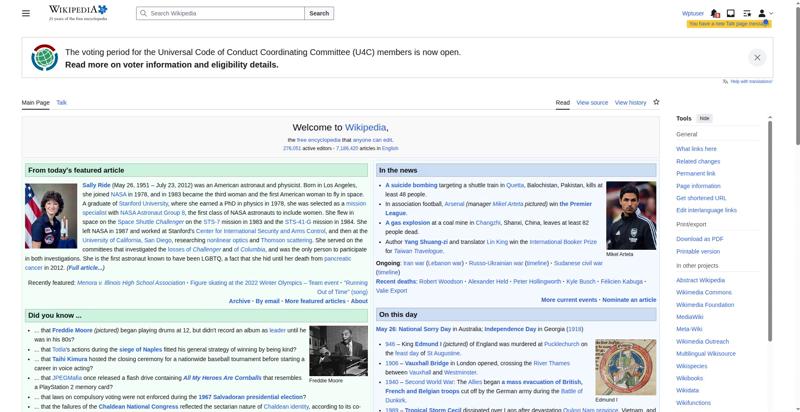The width and height of the screenshot is (800, 412).
Task: Open the watchlist icon in header
Action: [747, 13]
